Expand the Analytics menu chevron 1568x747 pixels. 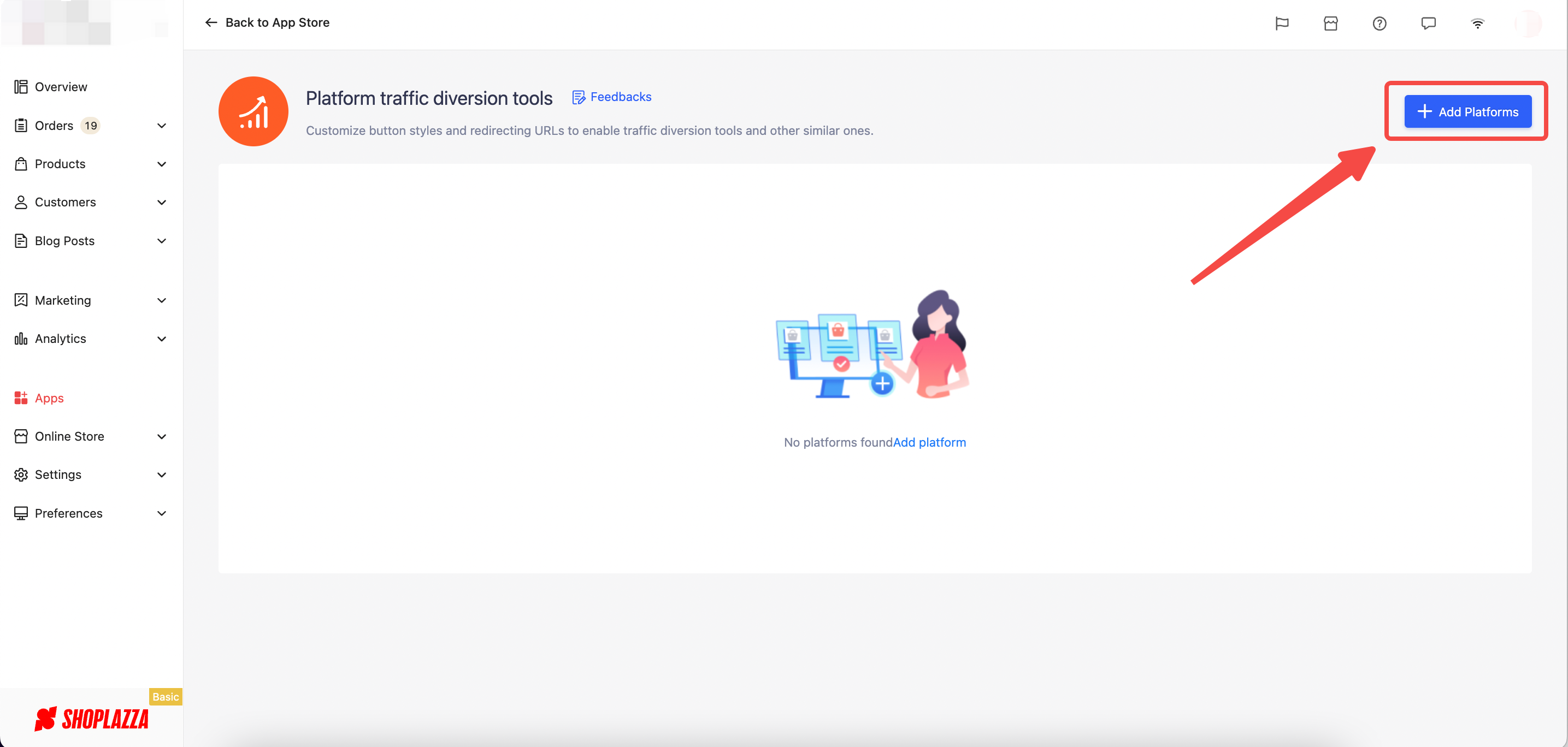point(162,339)
